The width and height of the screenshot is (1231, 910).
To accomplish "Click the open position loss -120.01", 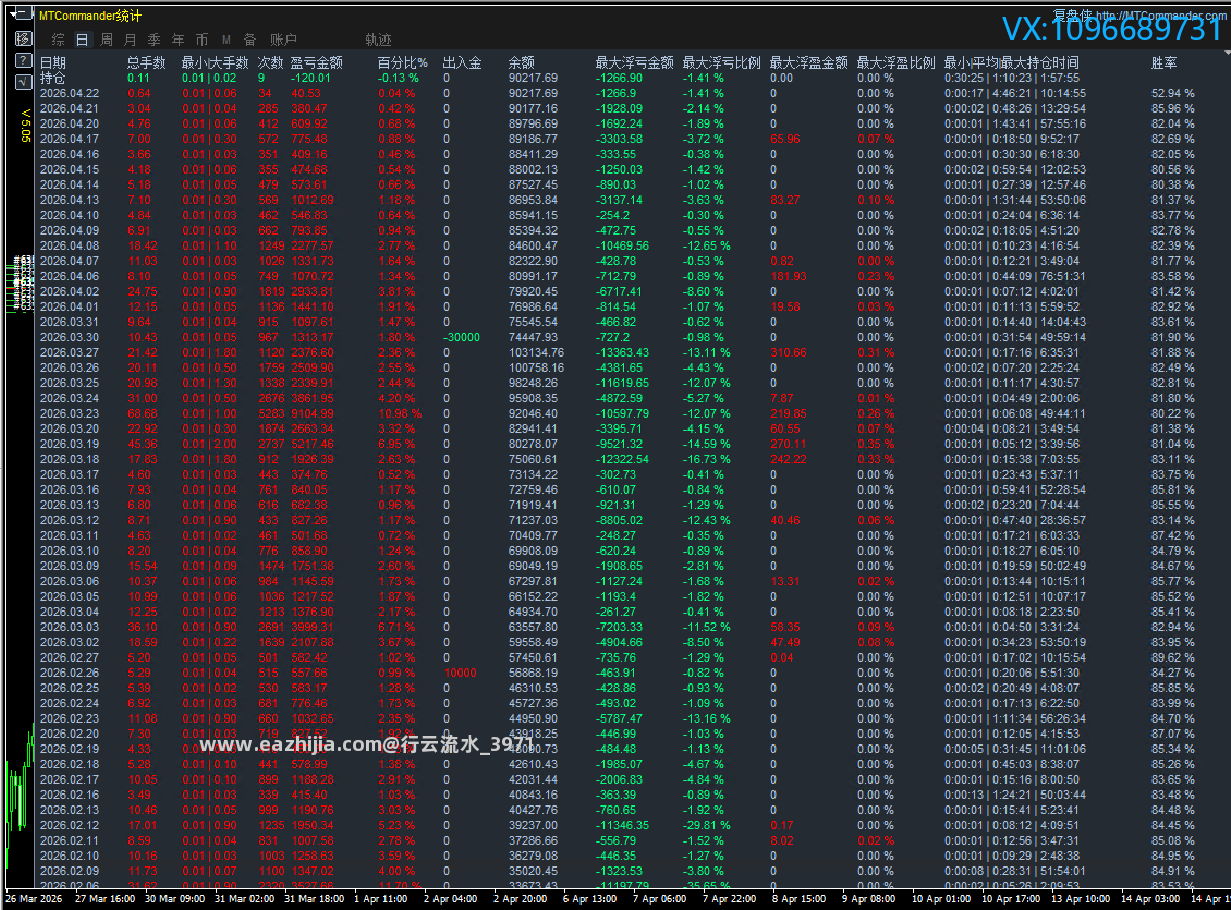I will click(311, 78).
